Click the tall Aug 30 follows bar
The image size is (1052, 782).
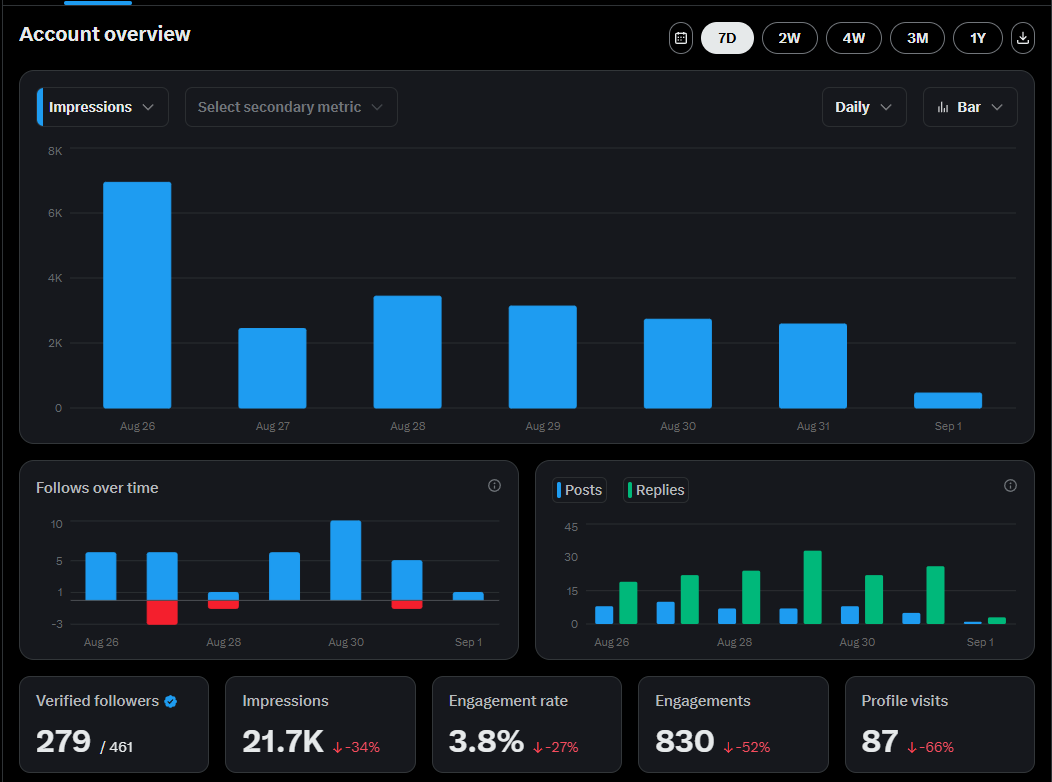346,560
